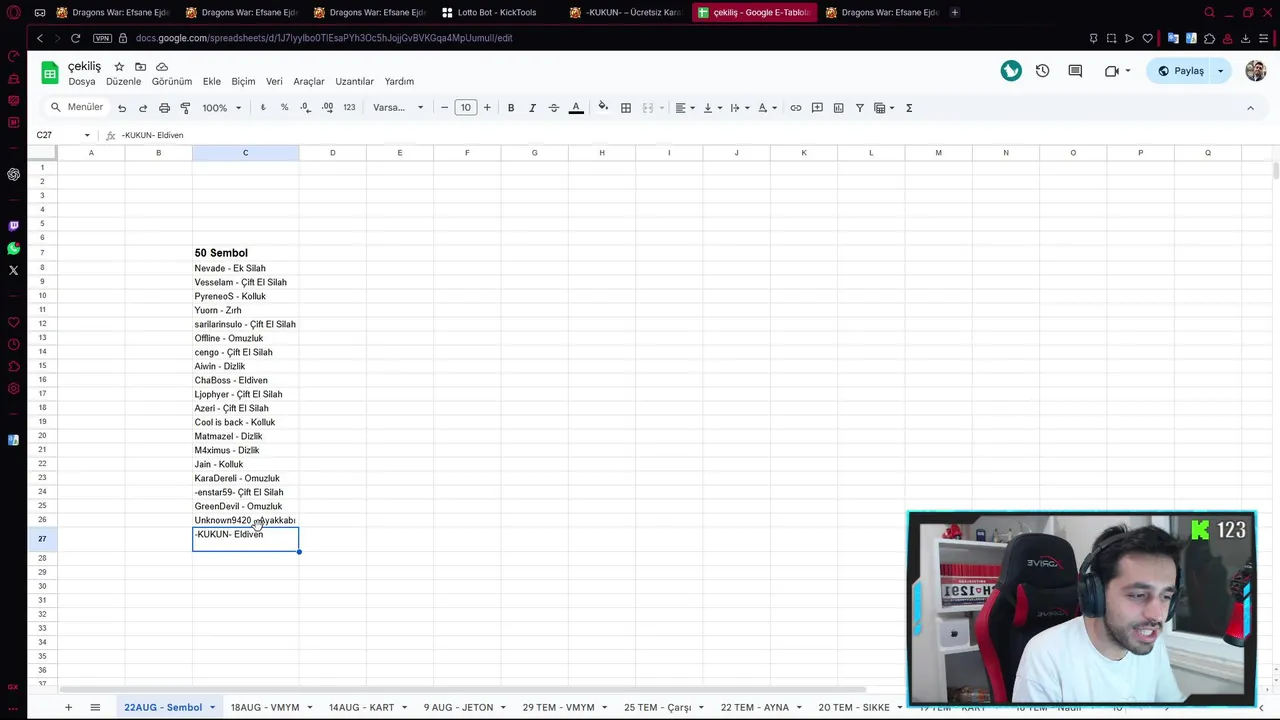Decrease the font size with minus
Image resolution: width=1280 pixels, height=720 pixels.
(x=444, y=108)
